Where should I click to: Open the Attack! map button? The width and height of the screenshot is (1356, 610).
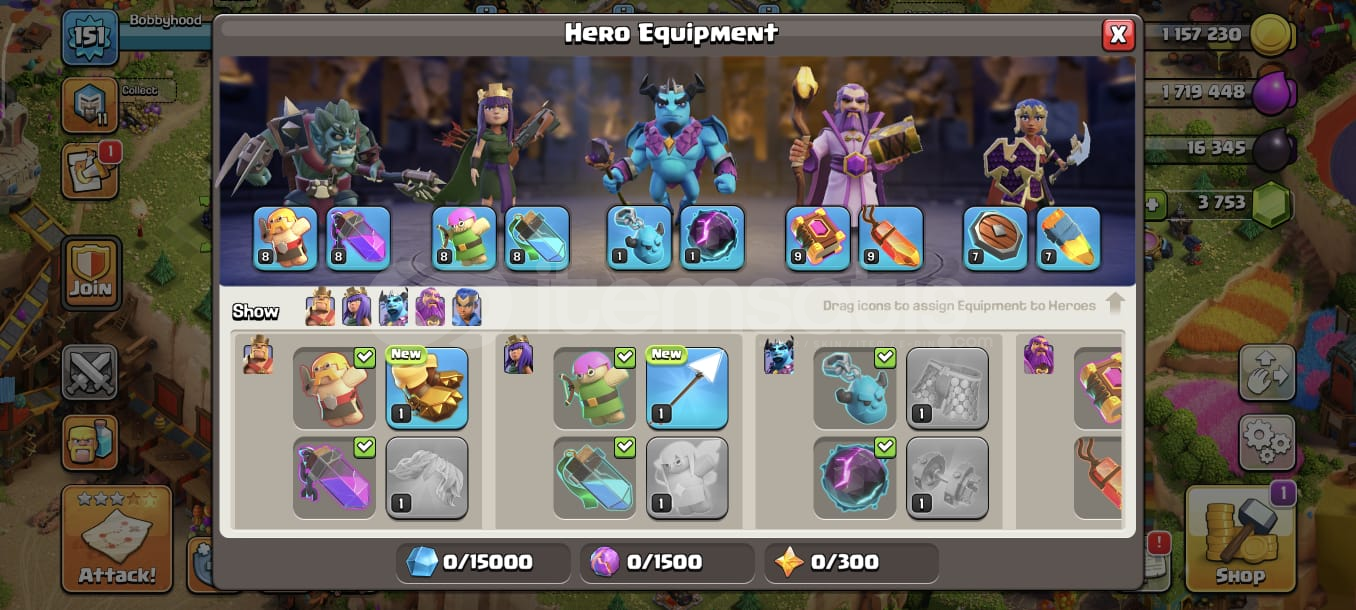(x=117, y=538)
